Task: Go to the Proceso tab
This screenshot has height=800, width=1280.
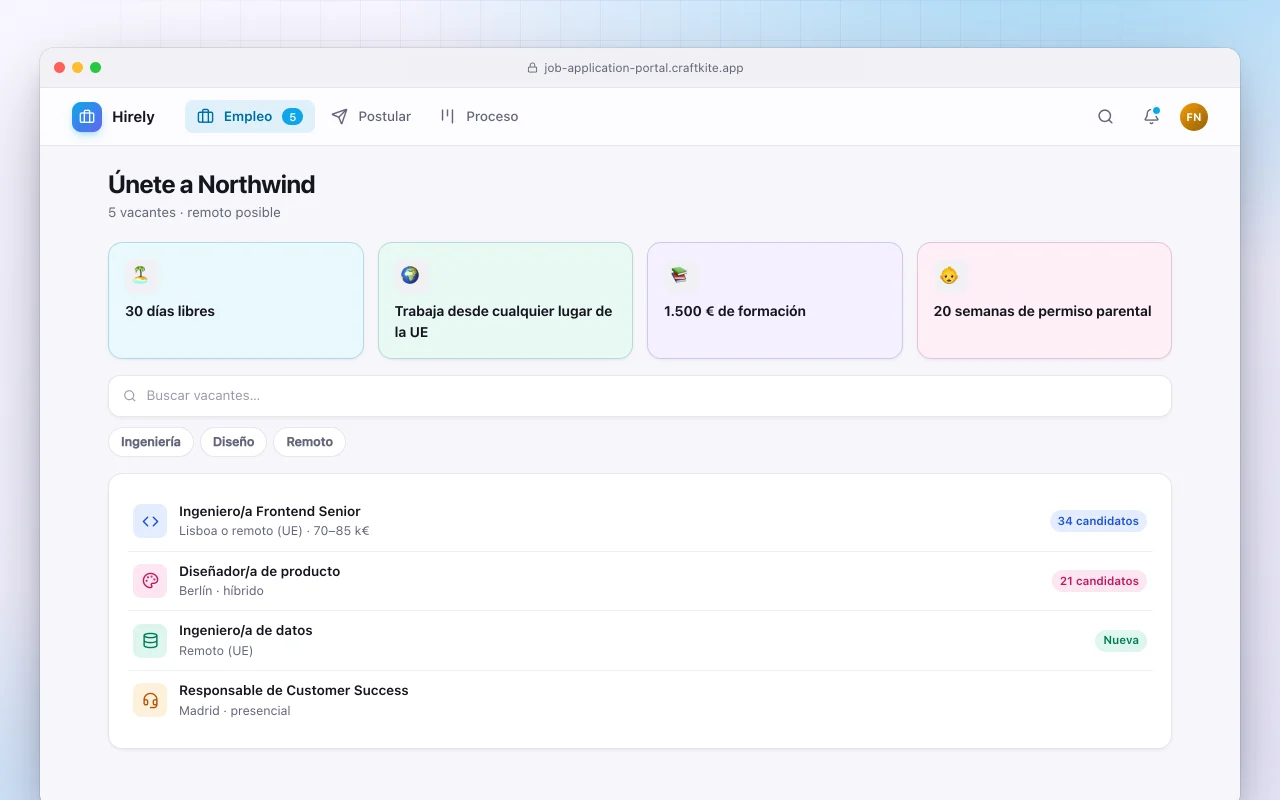Action: click(479, 117)
